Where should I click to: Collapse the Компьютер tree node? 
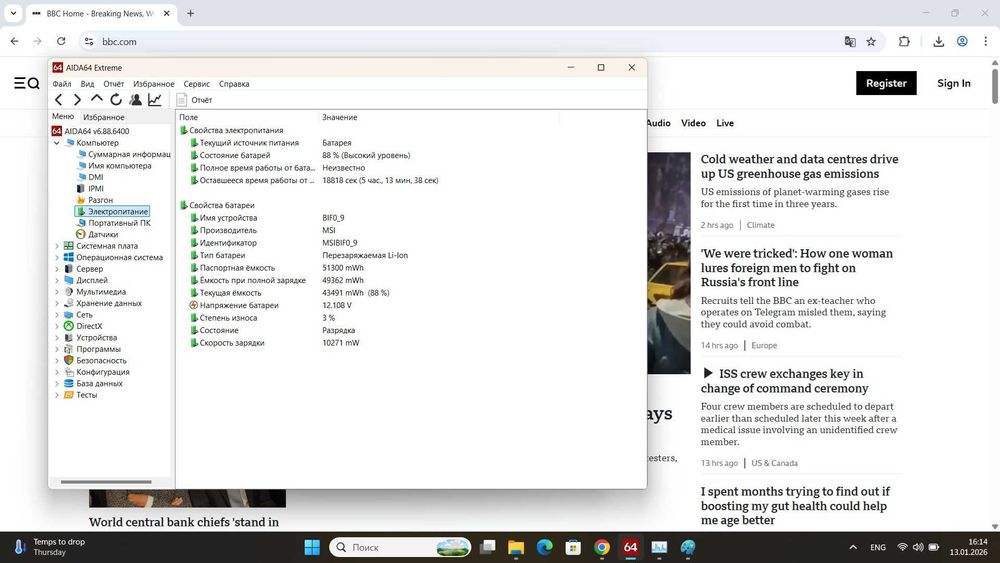click(57, 143)
